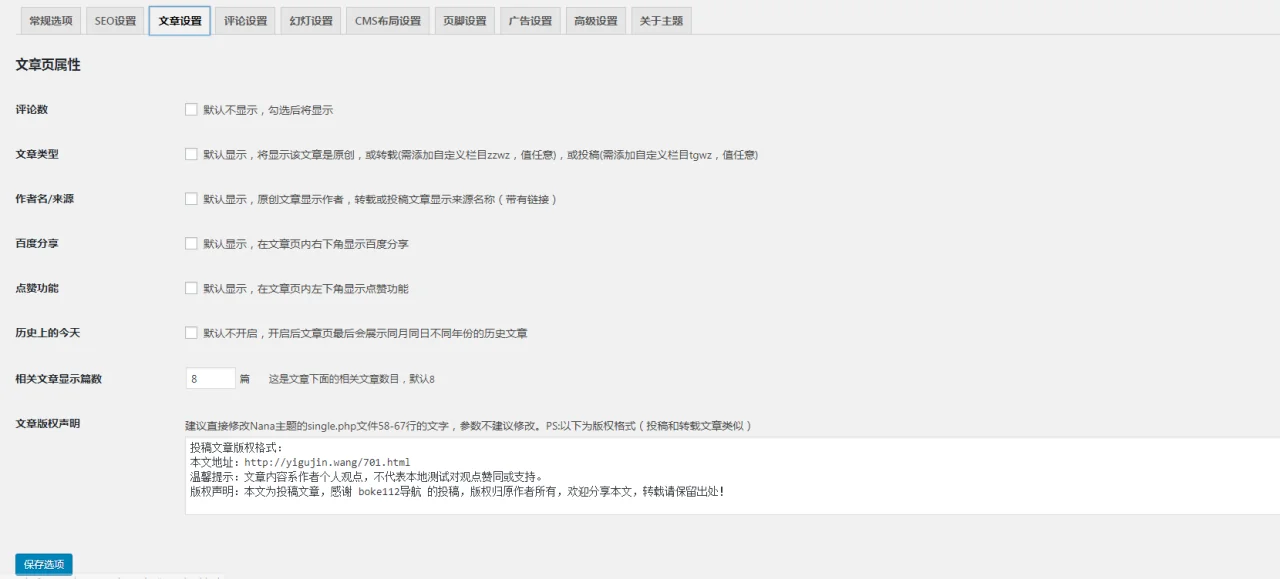Image resolution: width=1280 pixels, height=579 pixels.
Task: Open the 幻灯设置 tab
Action: (x=310, y=20)
